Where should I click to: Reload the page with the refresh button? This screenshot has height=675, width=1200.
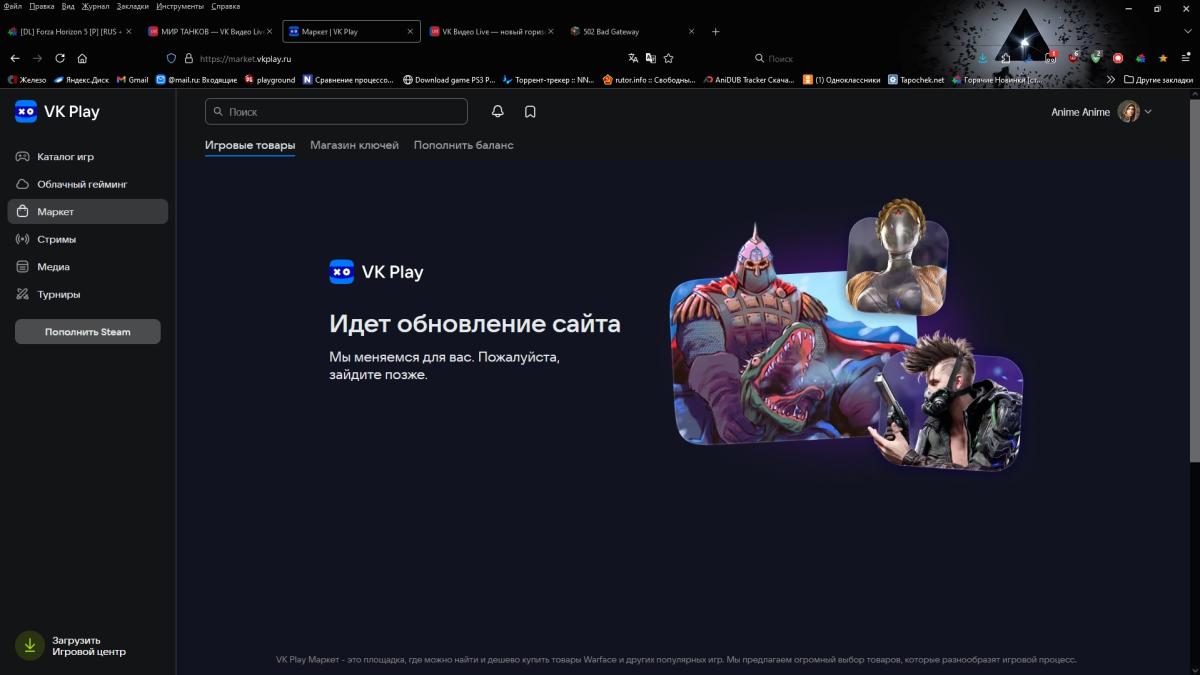60,58
